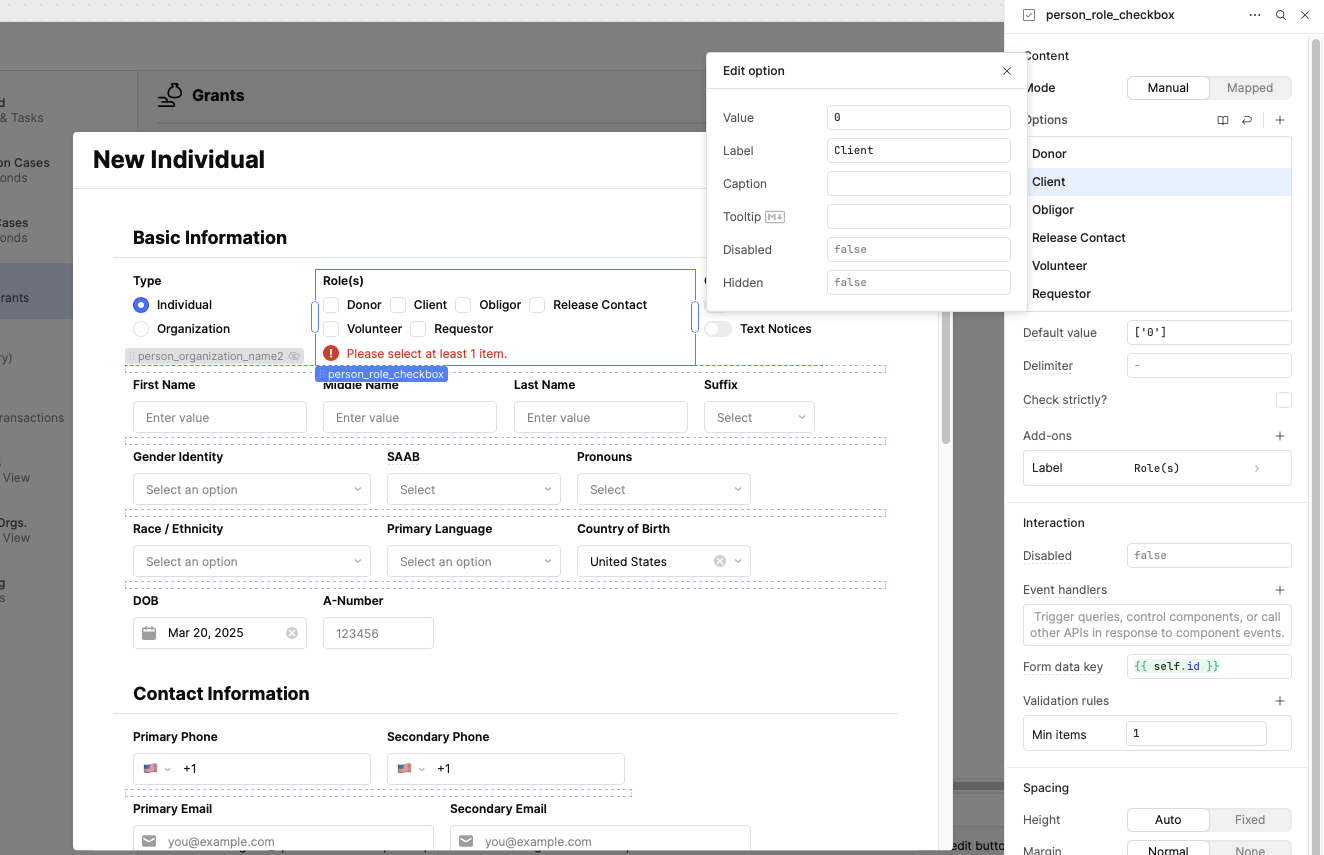This screenshot has height=855, width=1324.
Task: Open the Primary Language dropdown
Action: (474, 561)
